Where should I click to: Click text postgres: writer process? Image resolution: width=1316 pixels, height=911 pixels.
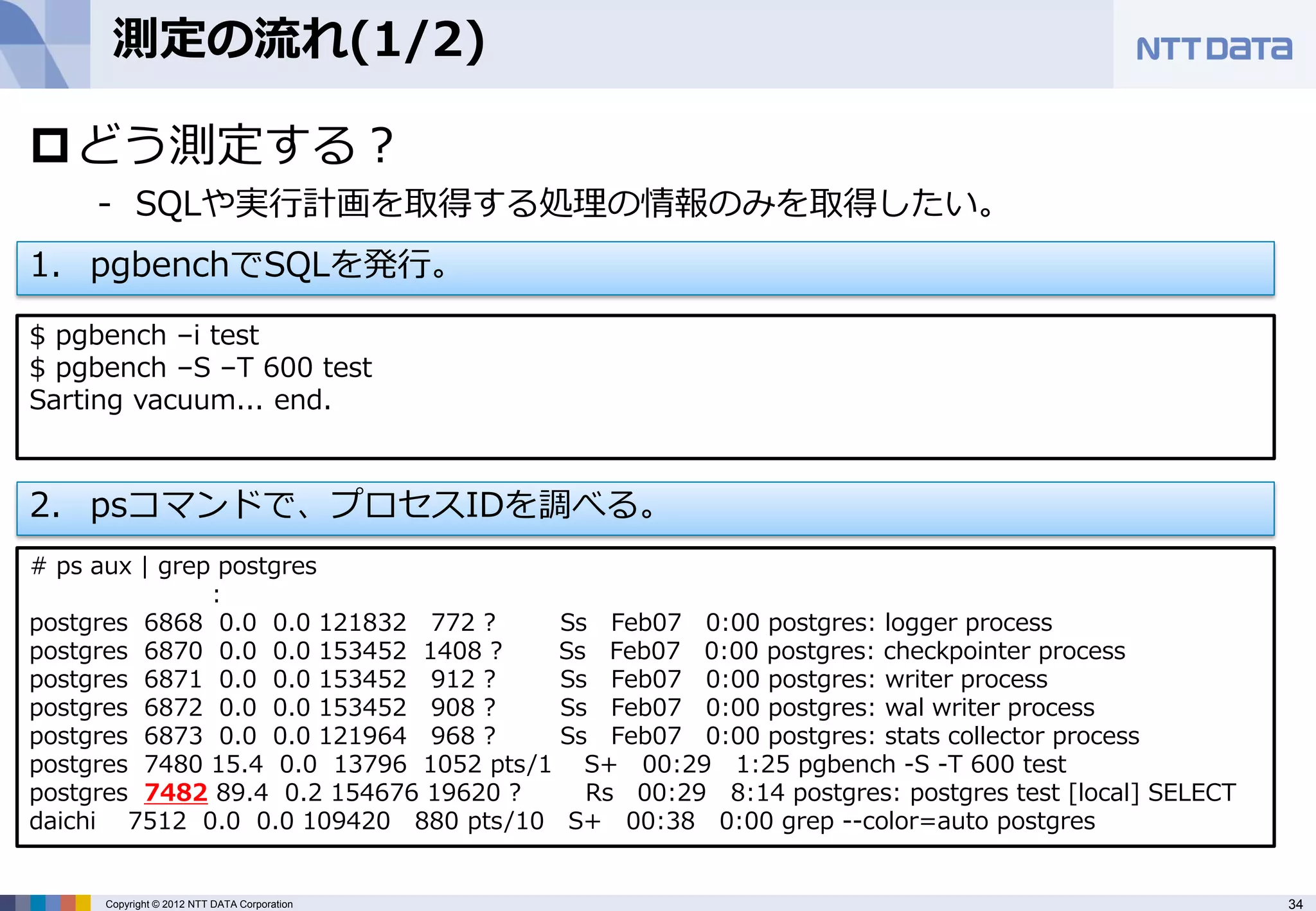(x=907, y=679)
